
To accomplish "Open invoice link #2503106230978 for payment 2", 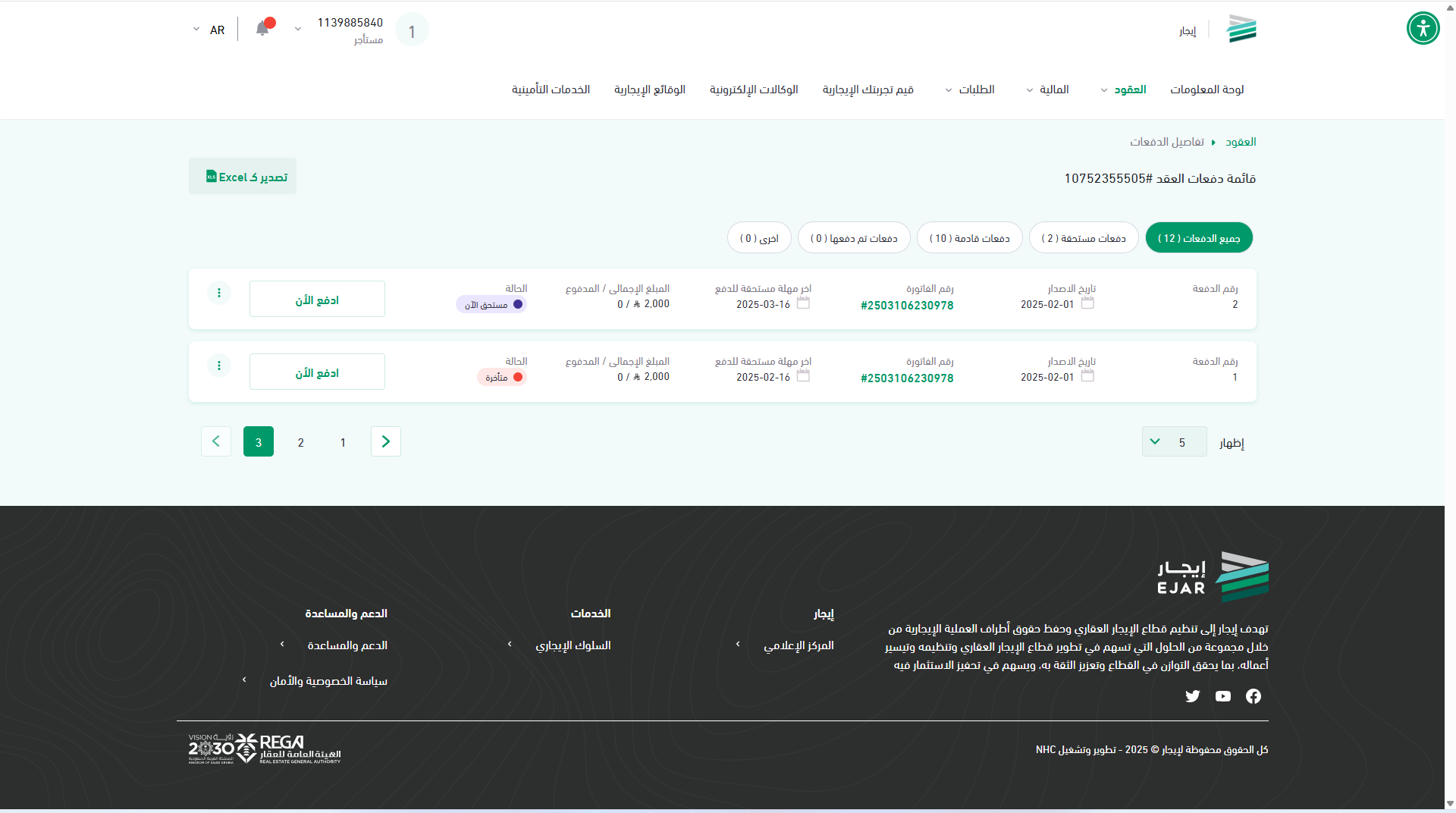I will point(907,306).
